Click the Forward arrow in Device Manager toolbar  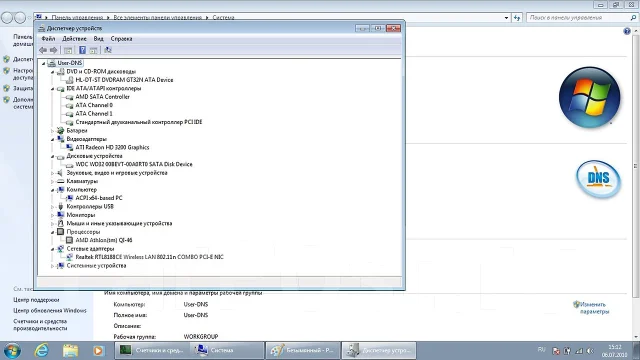[x=53, y=50]
